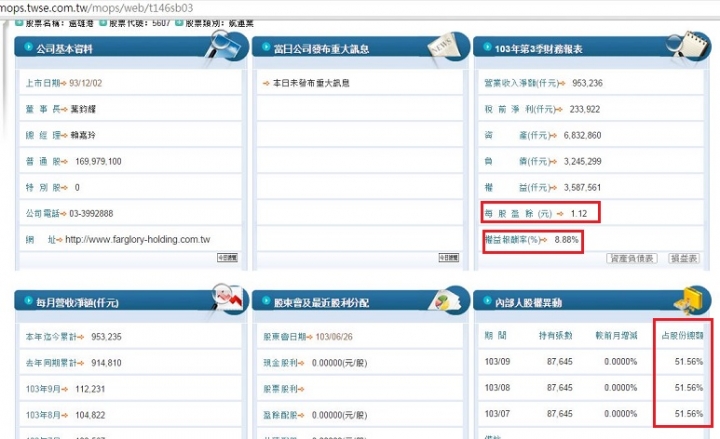The image size is (720, 439).
Task: Click round arrow bullet beside 當日公司發布重大訊息
Action: click(x=266, y=47)
